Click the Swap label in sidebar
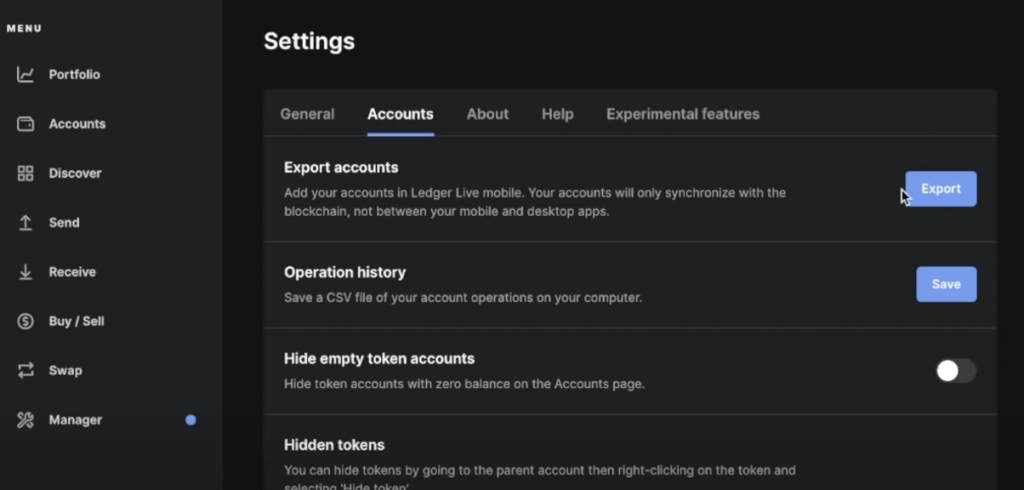The height and width of the screenshot is (490, 1024). coord(65,370)
